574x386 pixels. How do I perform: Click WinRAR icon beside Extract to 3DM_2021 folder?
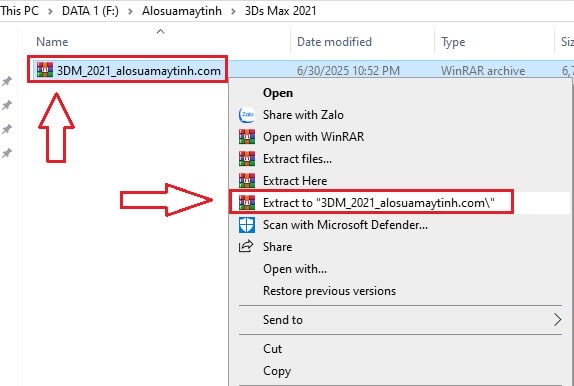pyautogui.click(x=247, y=203)
